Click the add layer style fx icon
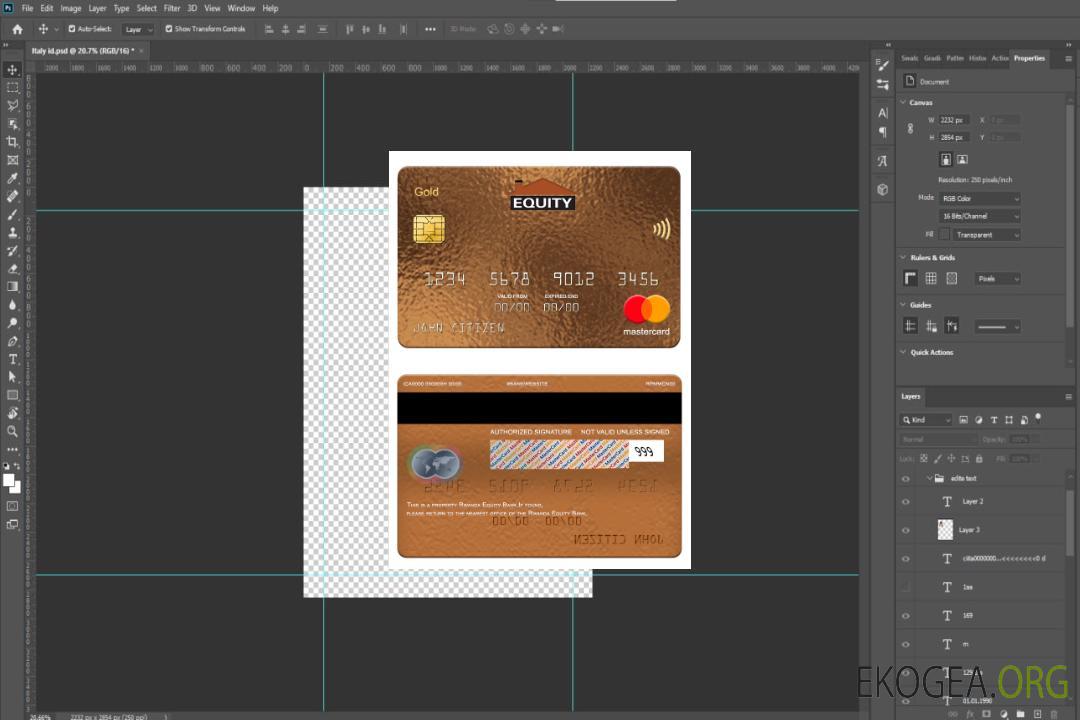The image size is (1080, 720). coord(970,714)
